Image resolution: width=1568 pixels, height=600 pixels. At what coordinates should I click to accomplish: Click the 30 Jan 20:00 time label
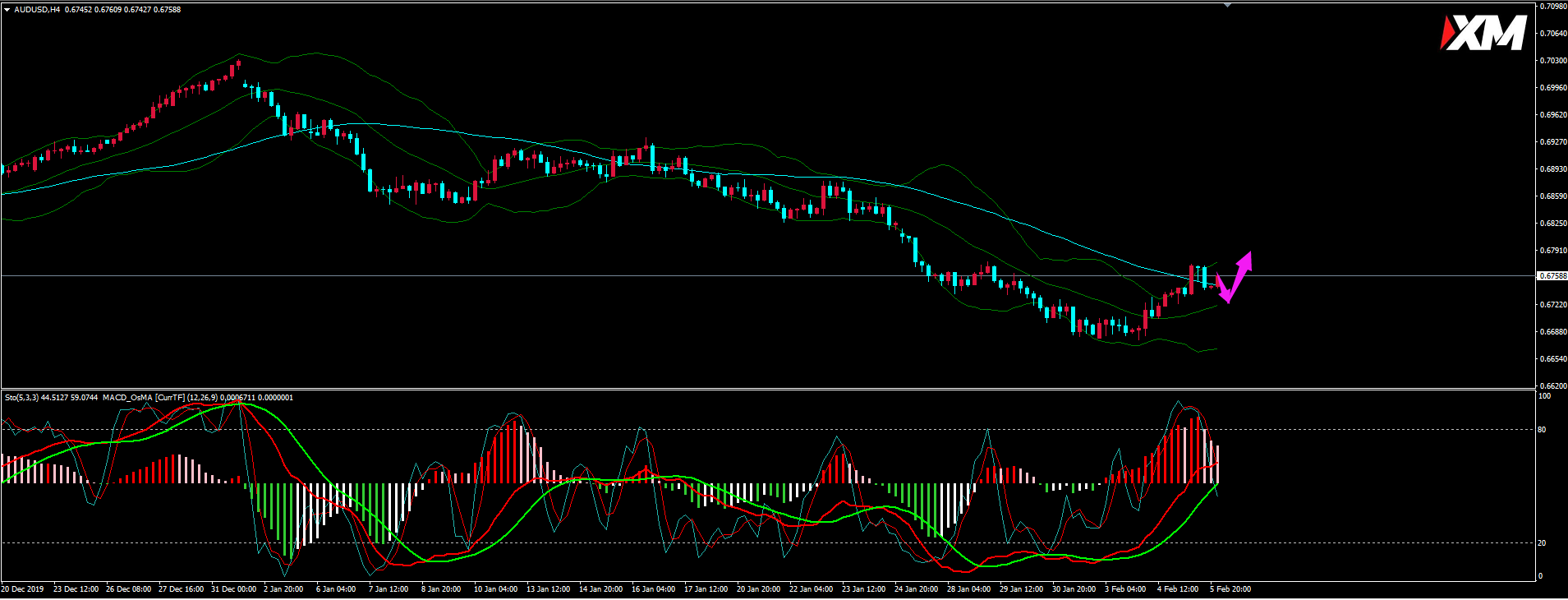point(1074,589)
